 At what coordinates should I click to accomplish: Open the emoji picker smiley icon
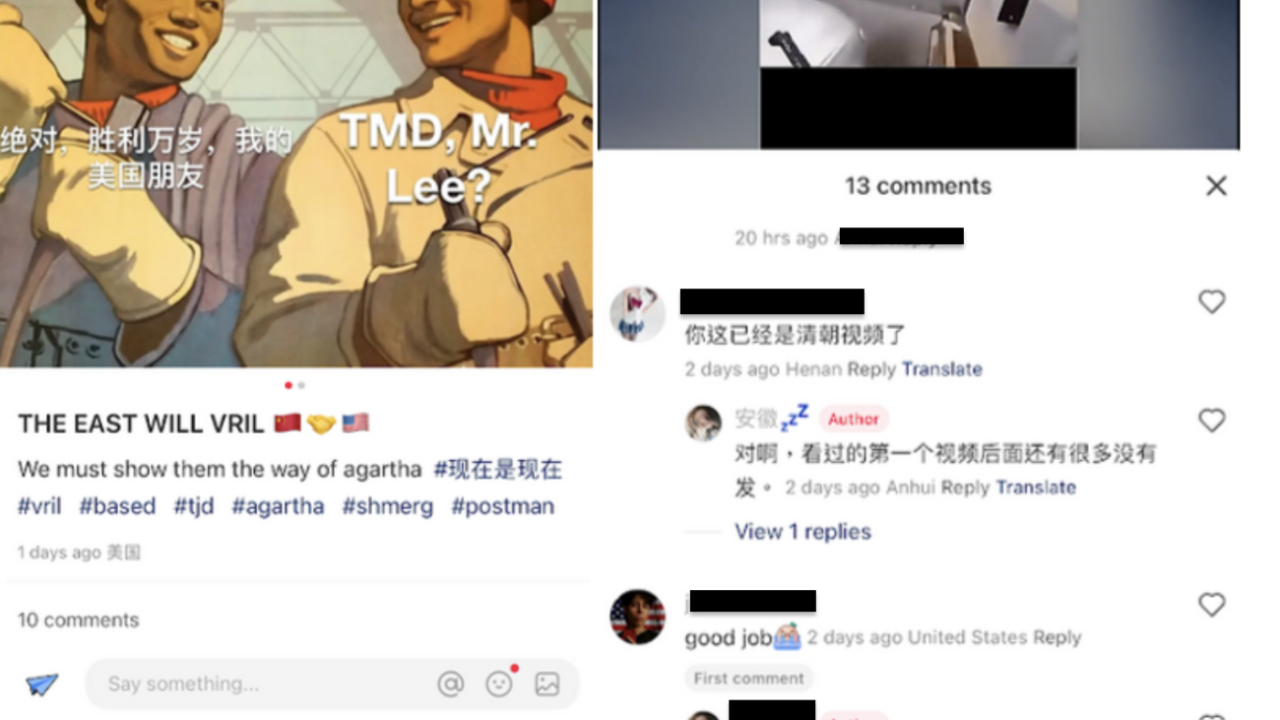(x=499, y=684)
